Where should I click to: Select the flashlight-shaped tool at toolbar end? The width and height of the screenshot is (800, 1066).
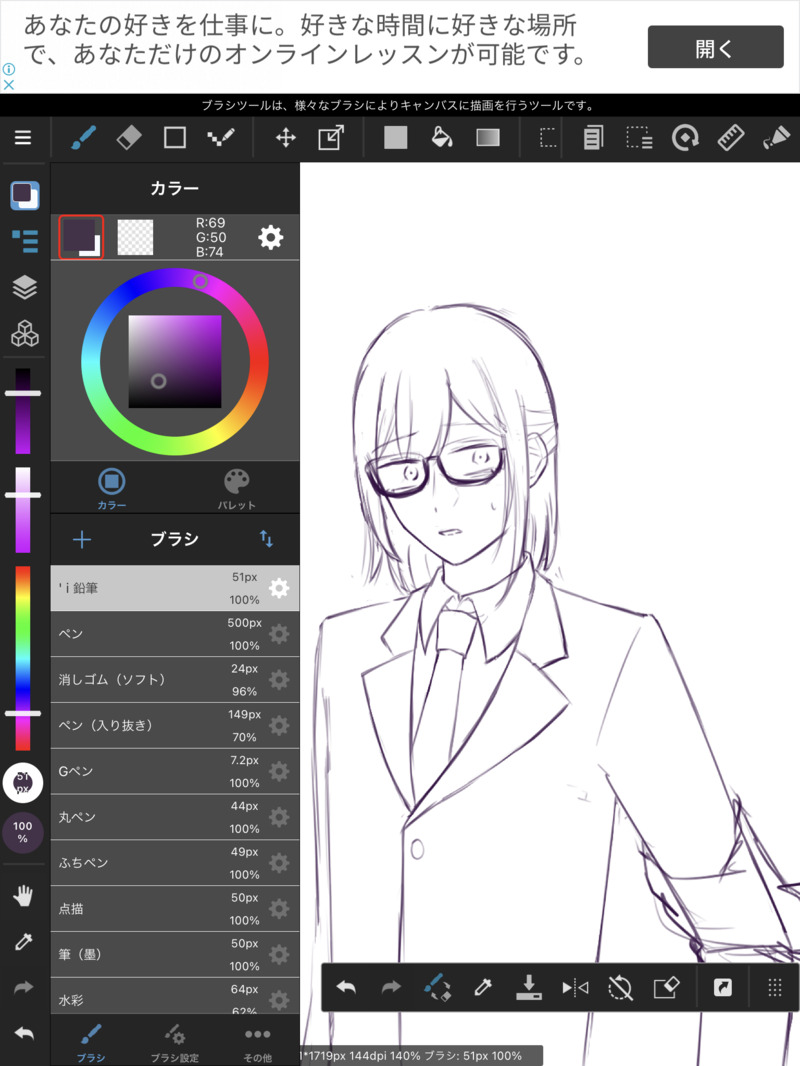coord(776,138)
